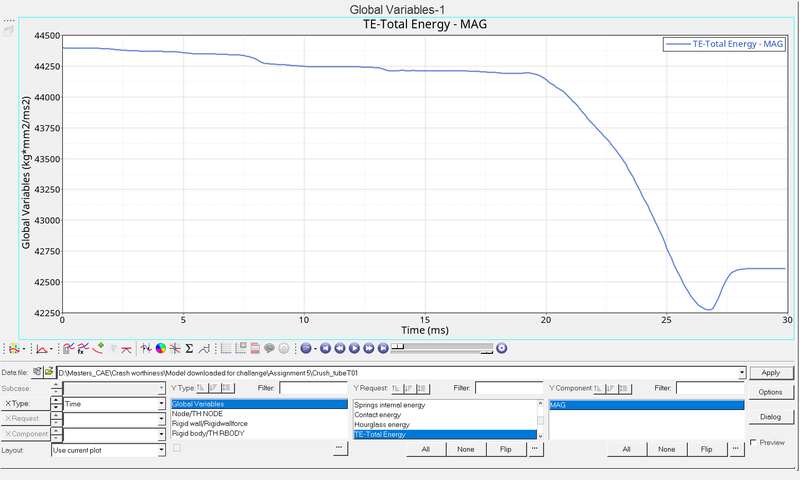Click the Sigma math toolbar icon
The height and width of the screenshot is (480, 800).
[189, 349]
